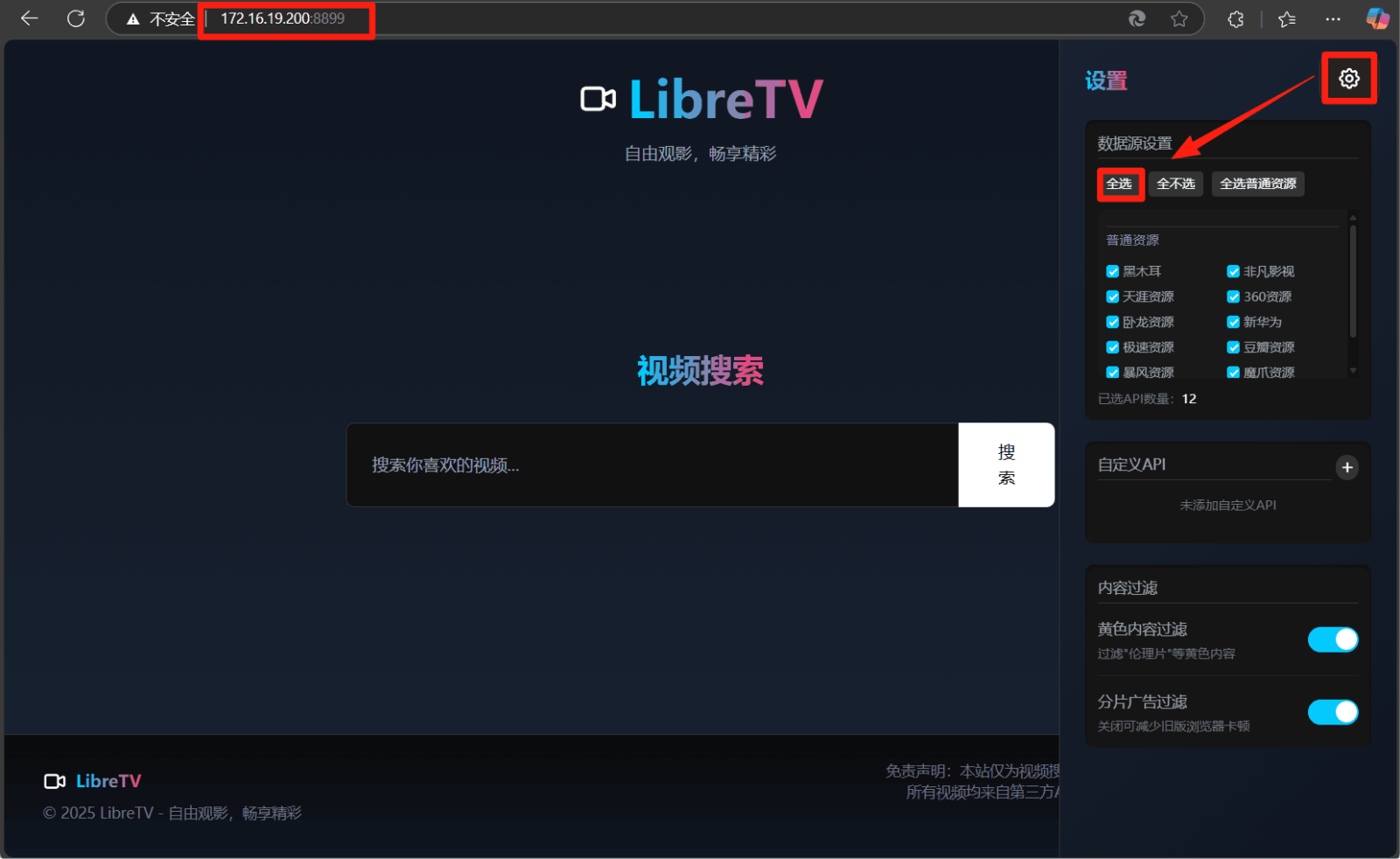The width and height of the screenshot is (1400, 859).
Task: Turn off the 分片广告过滤 switch
Action: 1332,712
